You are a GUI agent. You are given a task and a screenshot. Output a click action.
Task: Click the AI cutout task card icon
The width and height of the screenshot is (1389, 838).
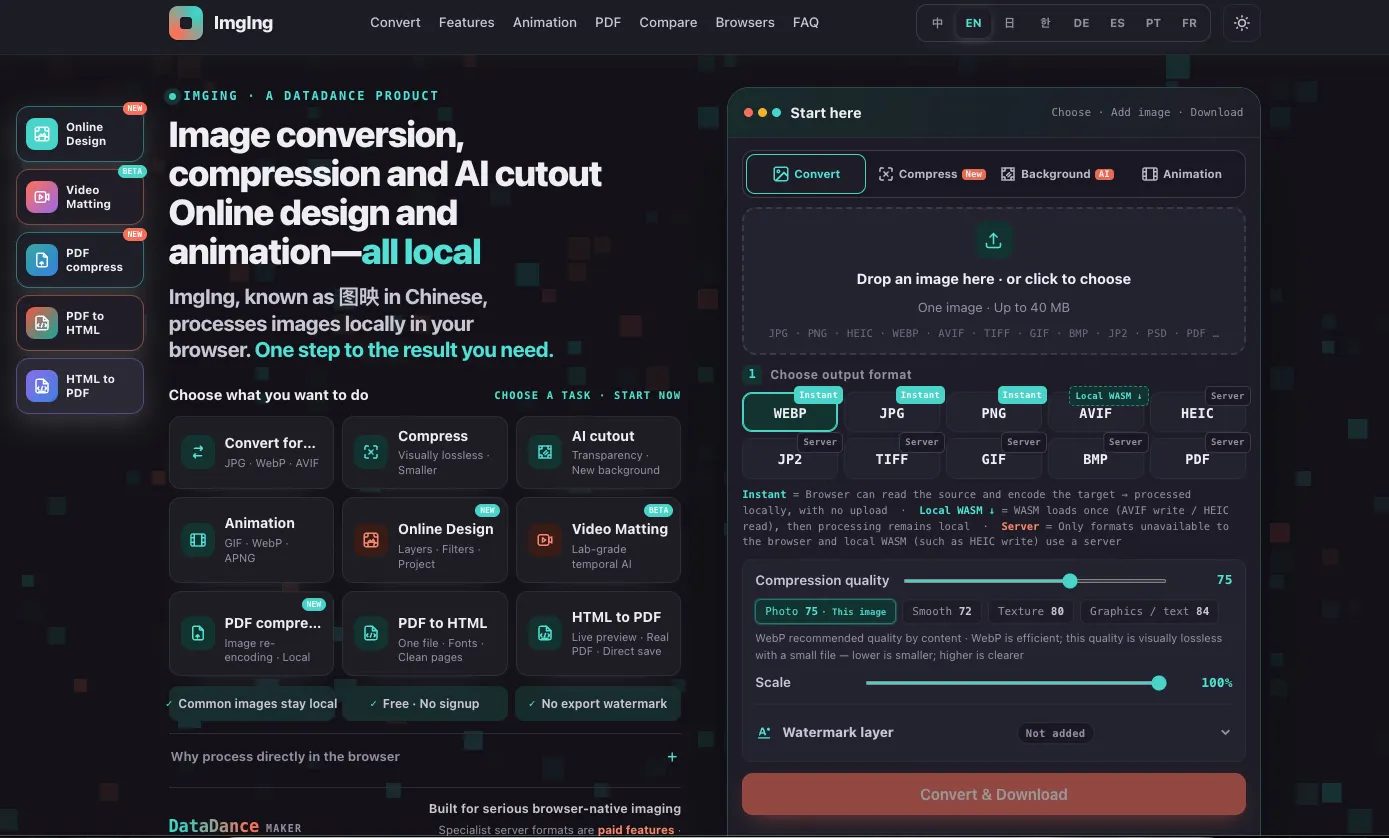pos(545,452)
